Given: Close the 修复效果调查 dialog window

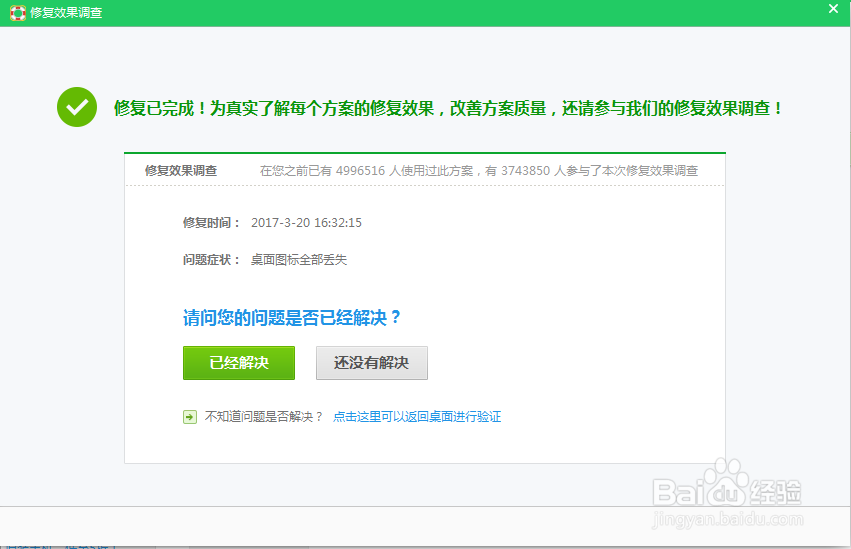Looking at the screenshot, I should click(x=833, y=9).
